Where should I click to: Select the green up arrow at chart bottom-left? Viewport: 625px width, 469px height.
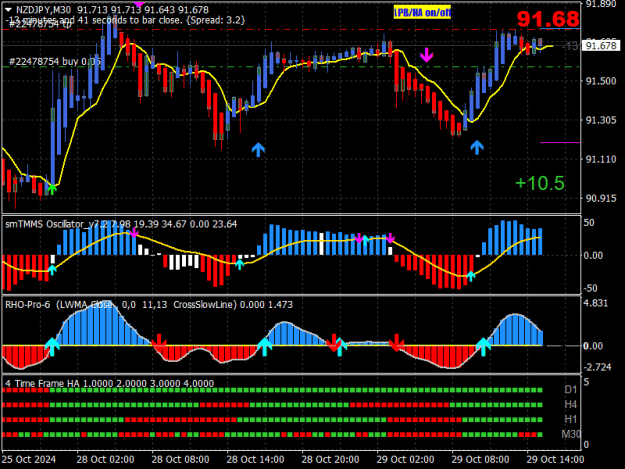[x=52, y=189]
